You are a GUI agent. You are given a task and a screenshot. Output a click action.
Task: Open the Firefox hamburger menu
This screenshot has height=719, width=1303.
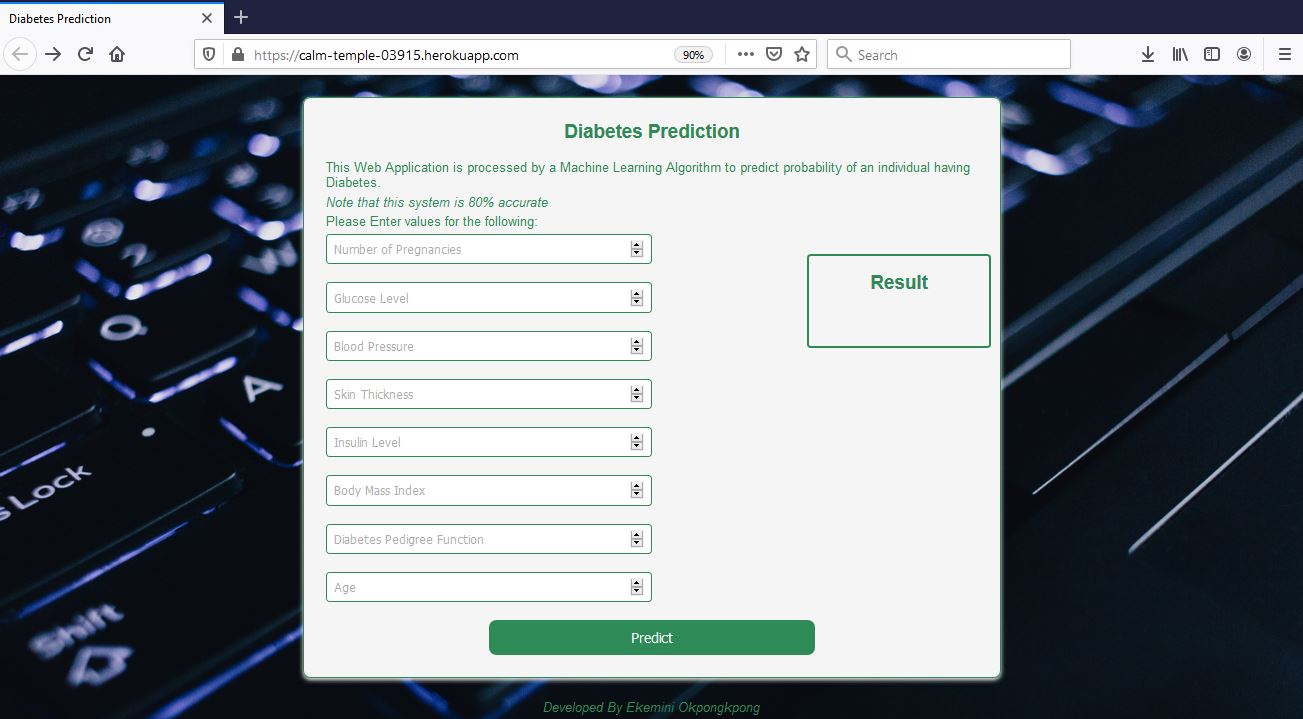[1285, 54]
